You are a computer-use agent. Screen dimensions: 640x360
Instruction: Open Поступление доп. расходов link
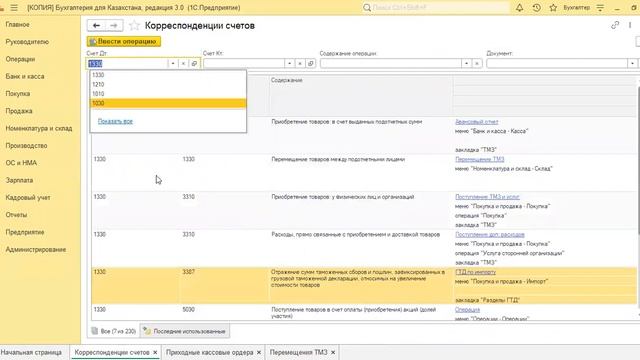pyautogui.click(x=489, y=234)
